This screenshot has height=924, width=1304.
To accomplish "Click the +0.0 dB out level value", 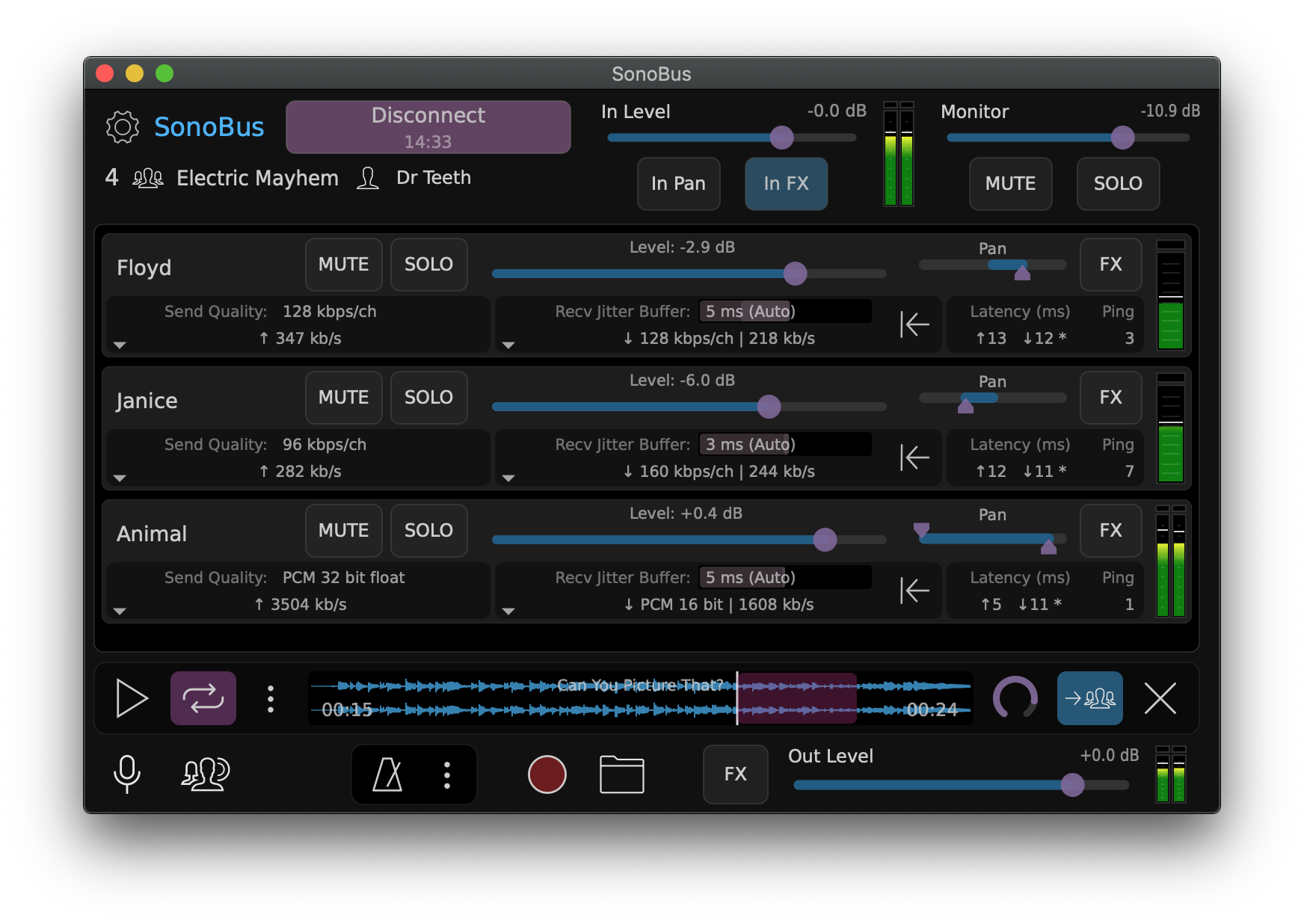I will click(x=1110, y=755).
